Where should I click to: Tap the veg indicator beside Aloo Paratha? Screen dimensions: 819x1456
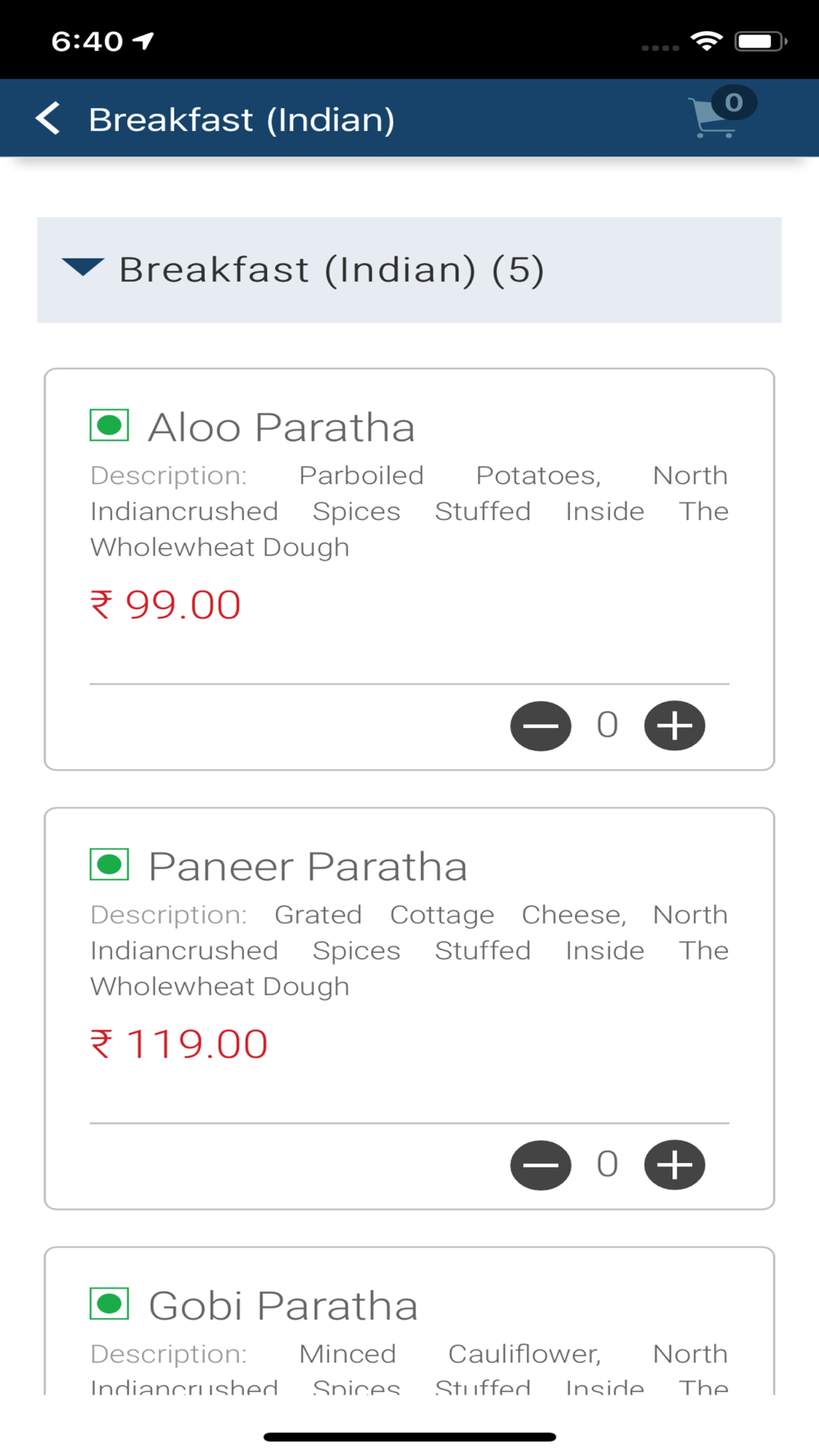pyautogui.click(x=109, y=426)
